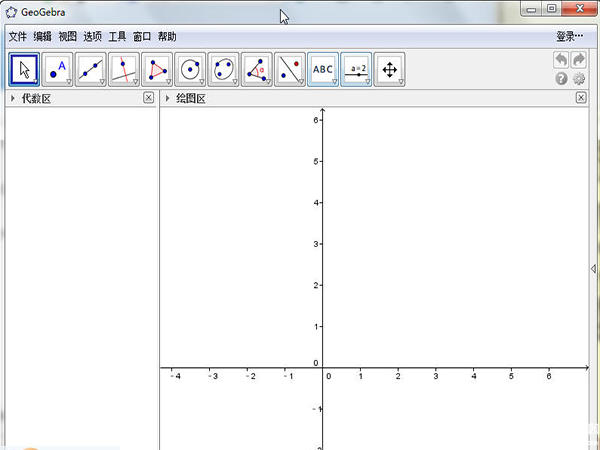
Task: Select the Reflect about line tool
Action: click(x=289, y=69)
